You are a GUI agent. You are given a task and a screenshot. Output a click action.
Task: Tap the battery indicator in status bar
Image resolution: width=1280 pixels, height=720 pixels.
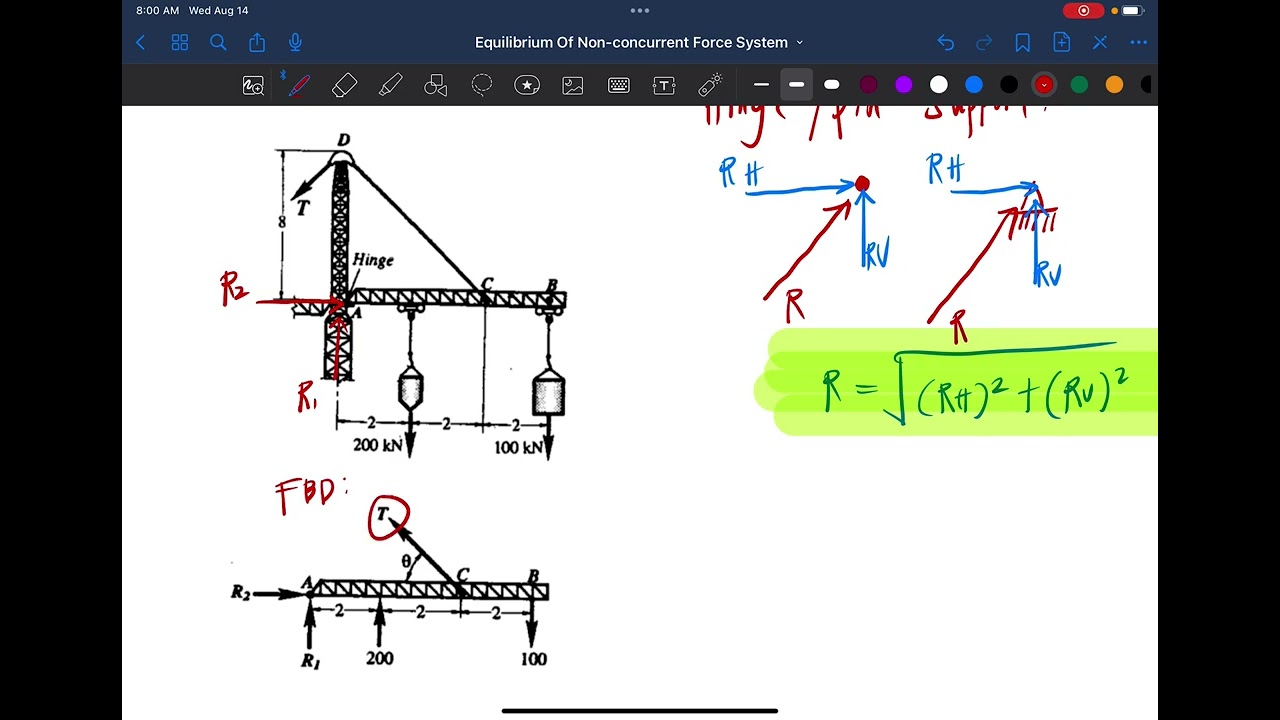1131,11
